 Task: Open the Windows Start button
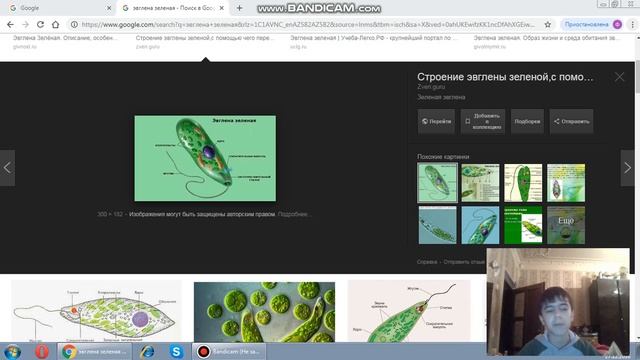point(13,351)
